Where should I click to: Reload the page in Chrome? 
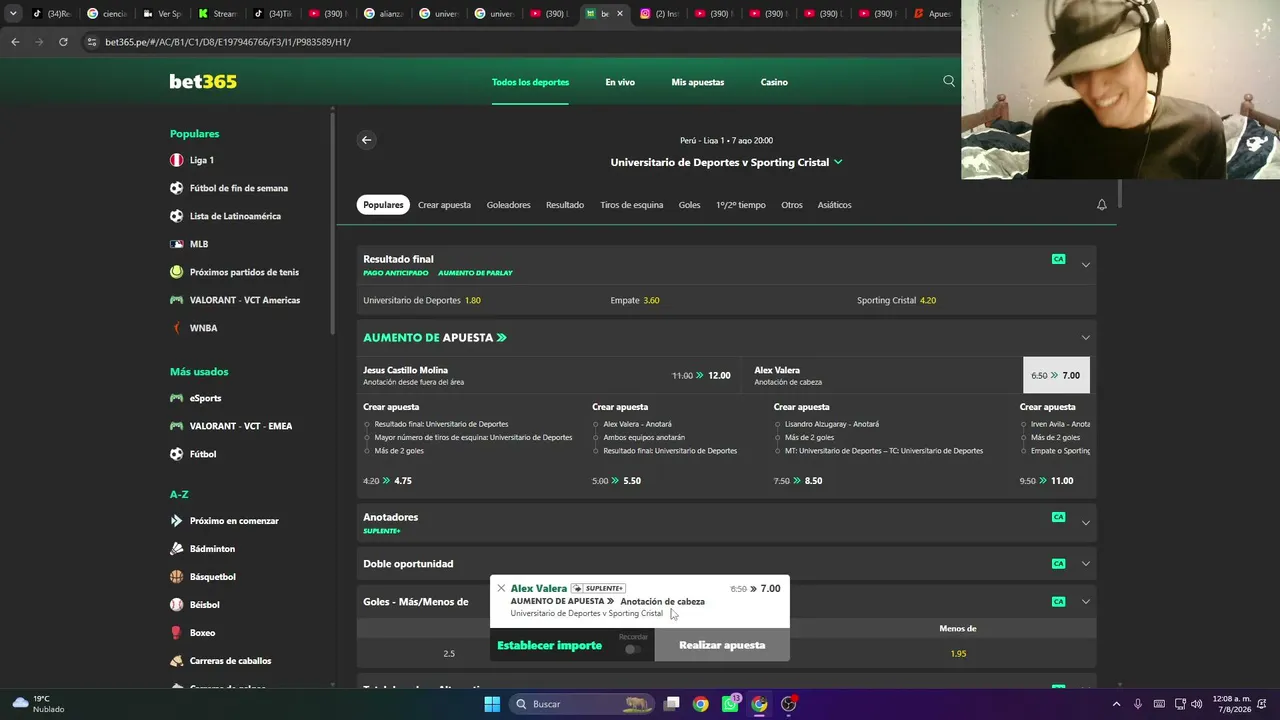pos(63,42)
